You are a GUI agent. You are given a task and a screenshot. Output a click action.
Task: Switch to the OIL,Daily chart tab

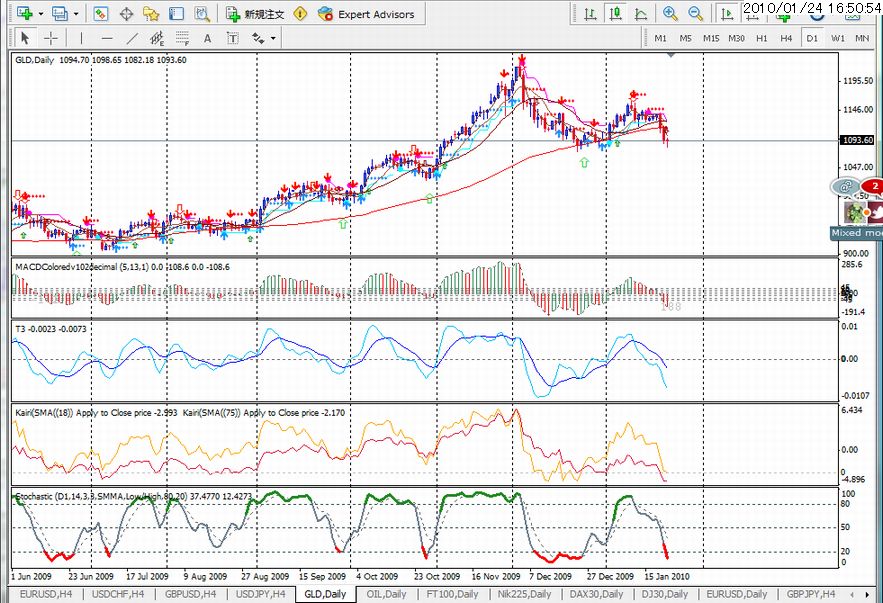click(x=386, y=594)
